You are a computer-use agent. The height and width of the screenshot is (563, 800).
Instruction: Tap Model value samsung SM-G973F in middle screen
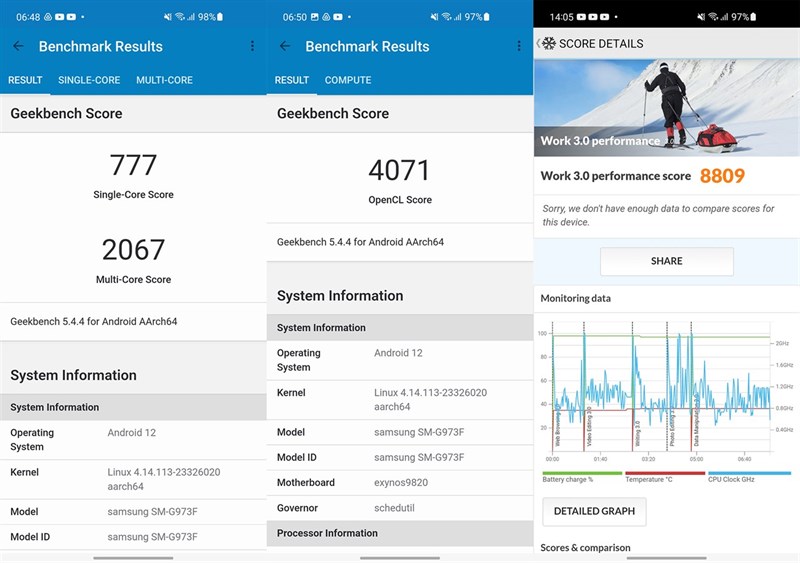point(419,432)
